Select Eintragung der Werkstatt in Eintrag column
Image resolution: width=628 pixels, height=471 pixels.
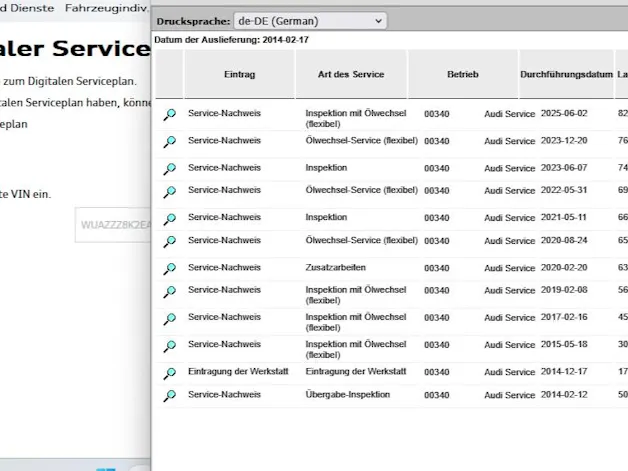pyautogui.click(x=238, y=371)
